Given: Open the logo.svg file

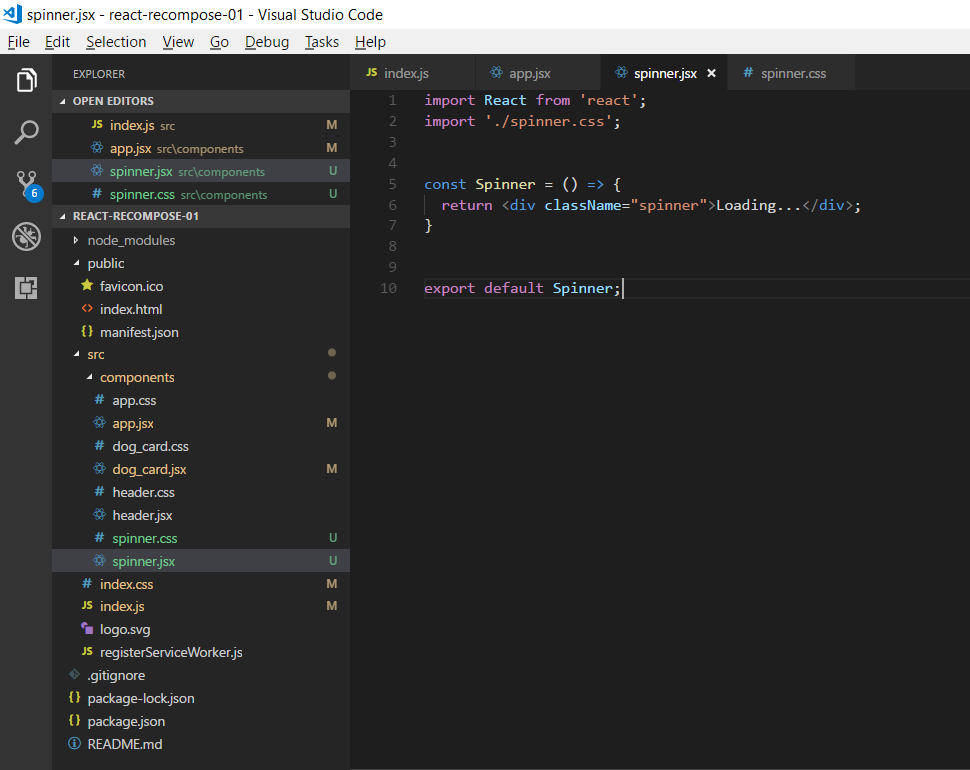Looking at the screenshot, I should click(x=126, y=628).
